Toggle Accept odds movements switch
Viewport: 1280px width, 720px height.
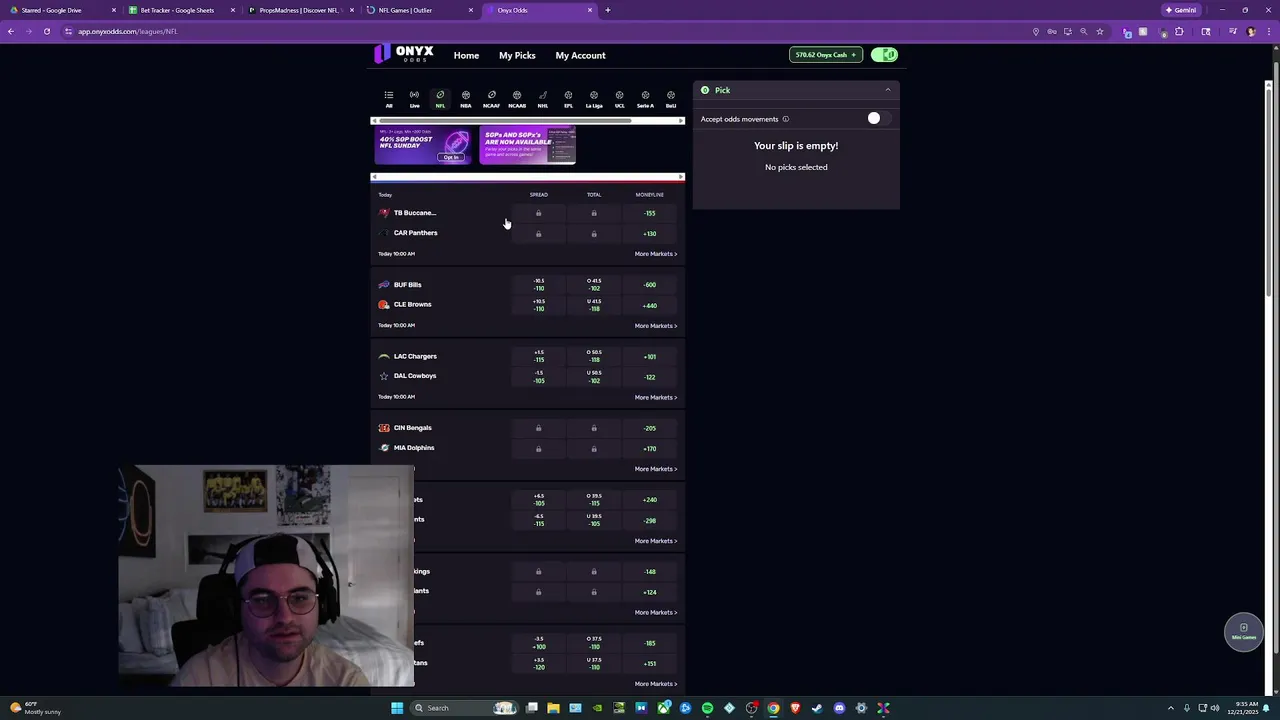coord(878,118)
